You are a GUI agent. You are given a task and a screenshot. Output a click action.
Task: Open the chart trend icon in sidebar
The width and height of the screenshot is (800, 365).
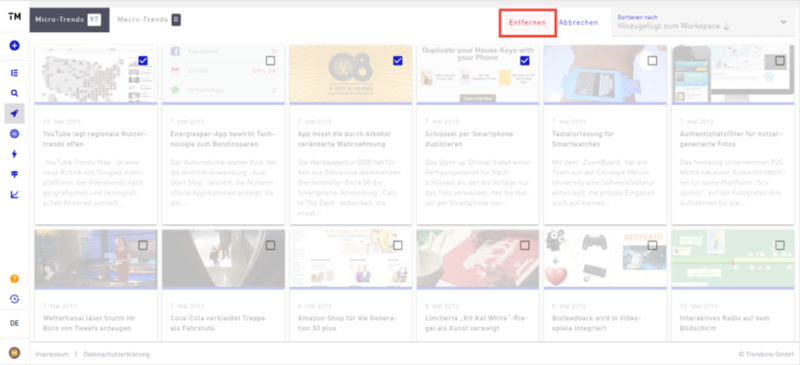click(x=14, y=194)
